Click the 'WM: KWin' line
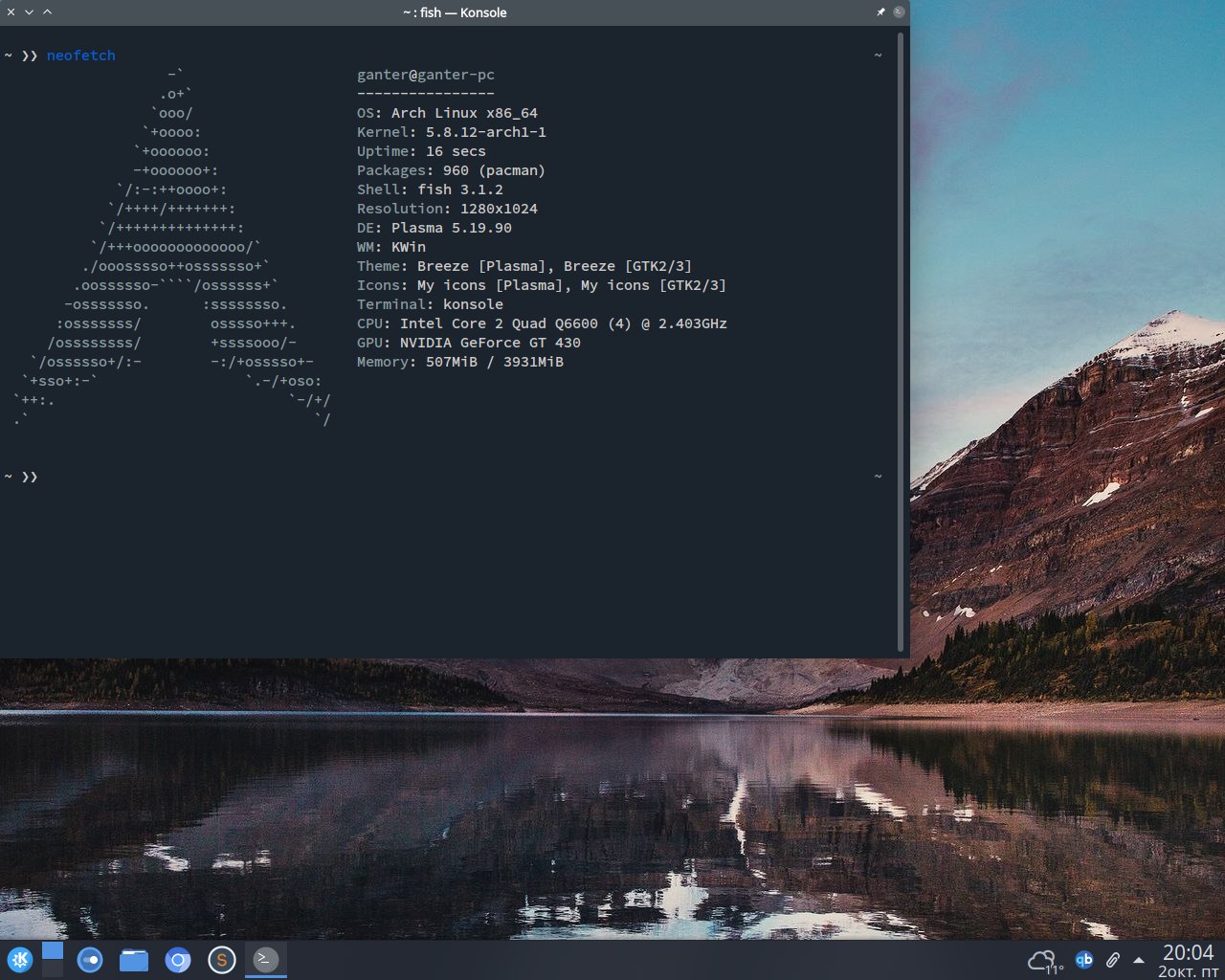 coord(391,247)
